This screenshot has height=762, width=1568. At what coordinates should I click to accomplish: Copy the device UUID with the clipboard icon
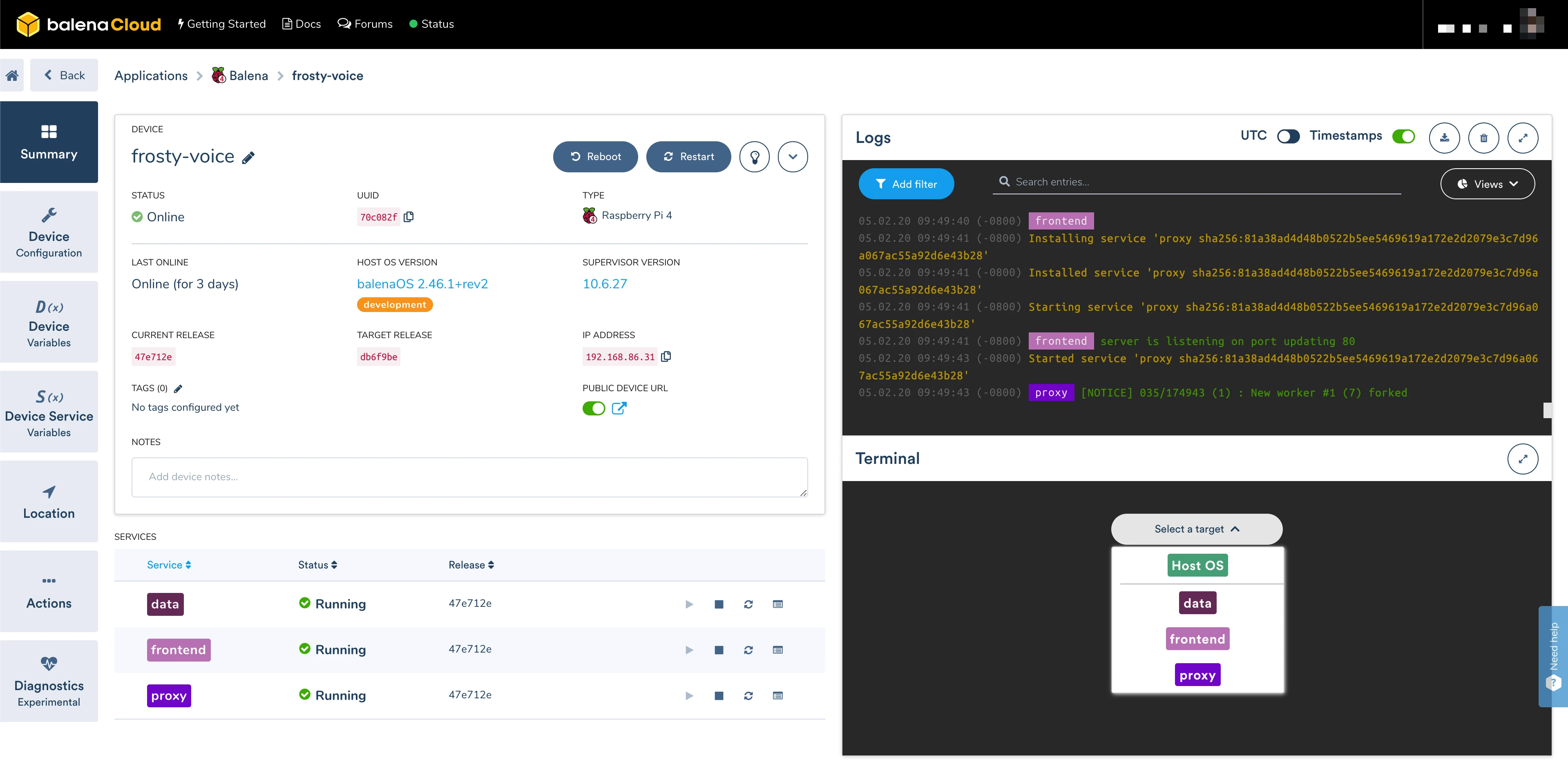(x=409, y=217)
